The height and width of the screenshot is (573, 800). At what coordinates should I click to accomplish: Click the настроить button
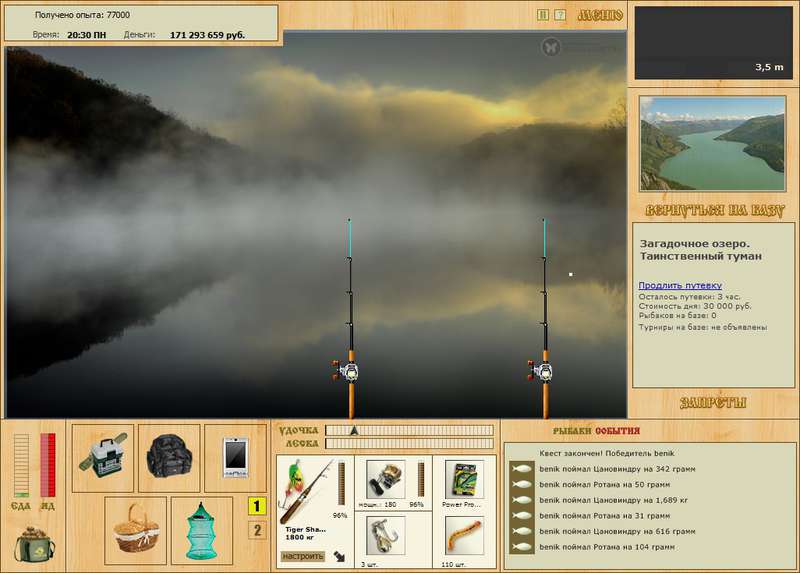(303, 556)
